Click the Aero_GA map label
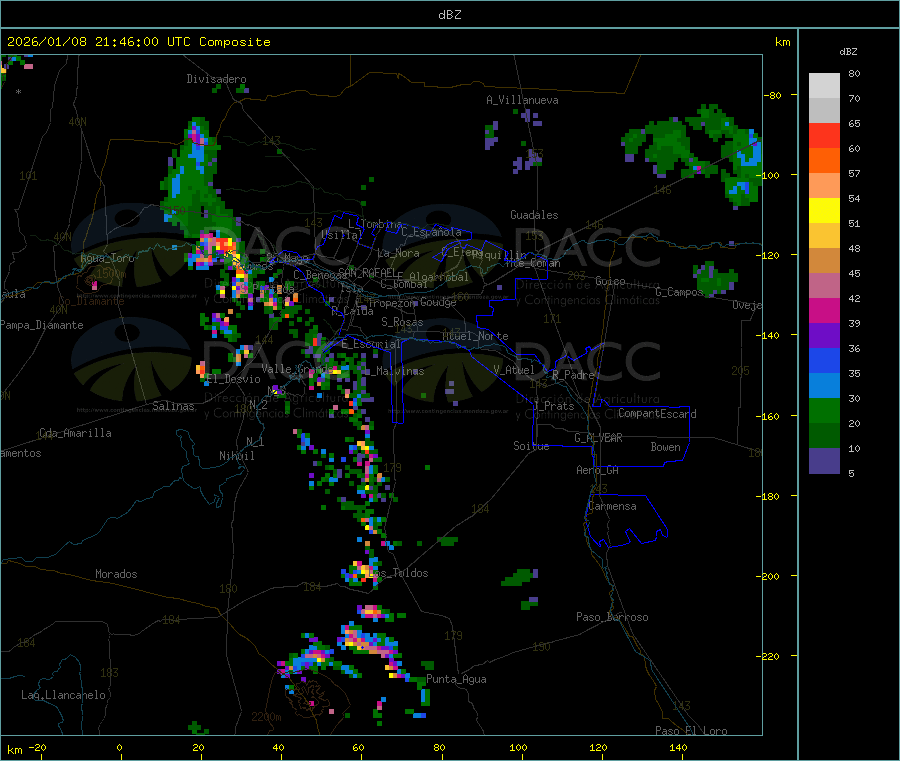 [x=598, y=470]
